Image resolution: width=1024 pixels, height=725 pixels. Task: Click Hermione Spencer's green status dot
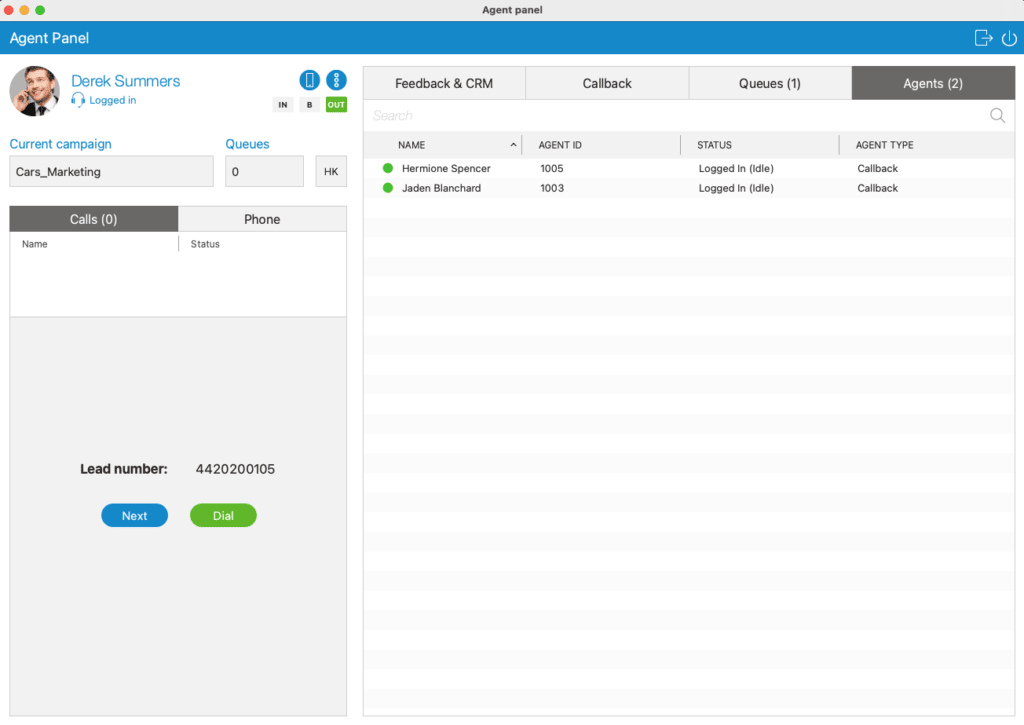(x=388, y=169)
